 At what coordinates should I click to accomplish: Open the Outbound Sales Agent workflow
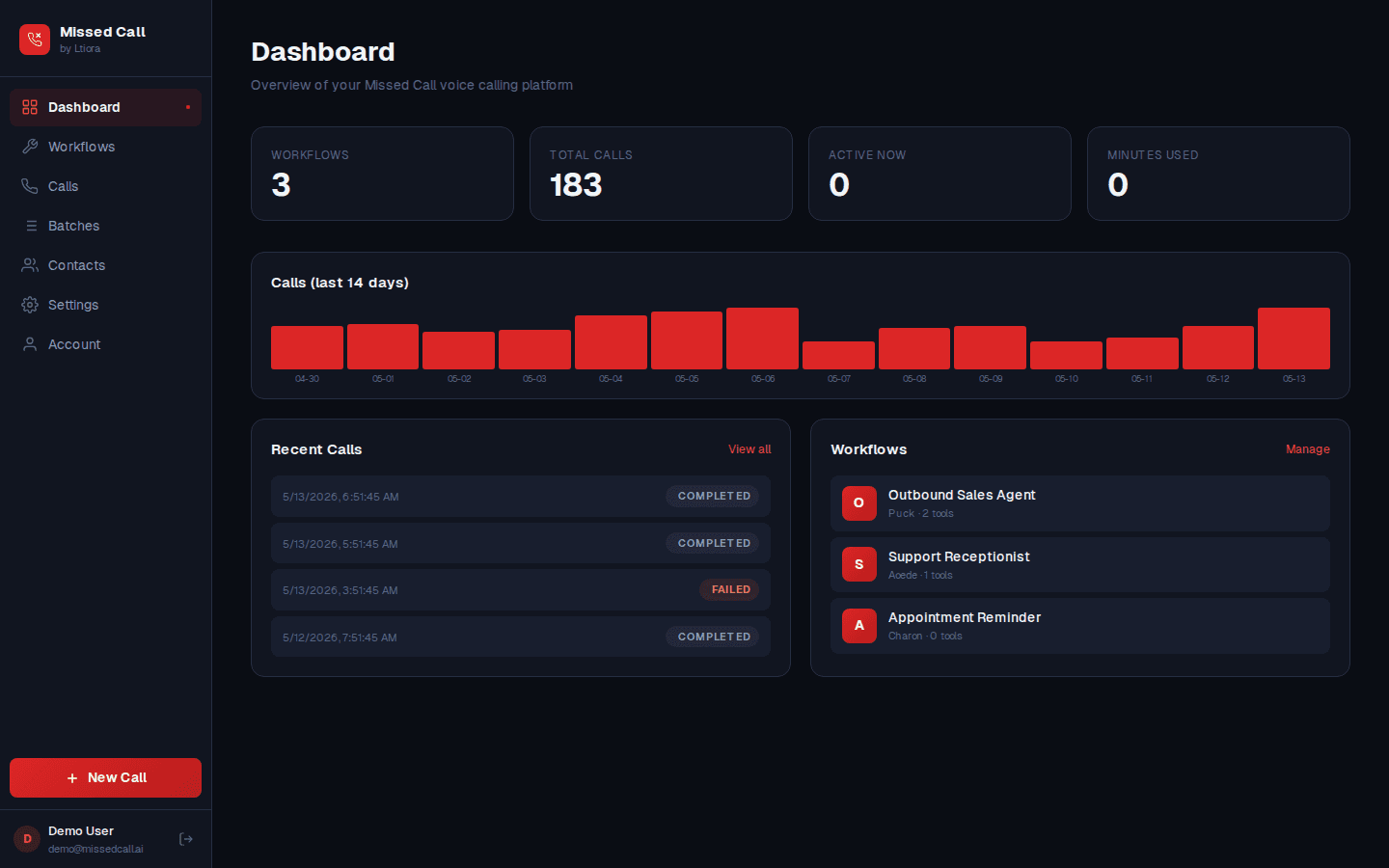(1080, 503)
